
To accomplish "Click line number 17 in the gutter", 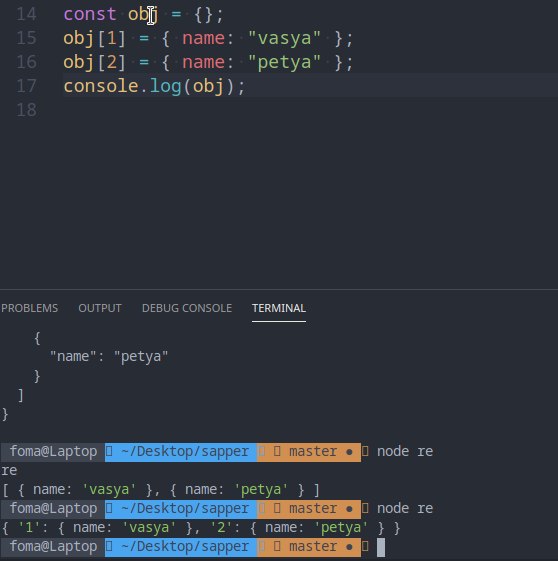I will coord(26,86).
